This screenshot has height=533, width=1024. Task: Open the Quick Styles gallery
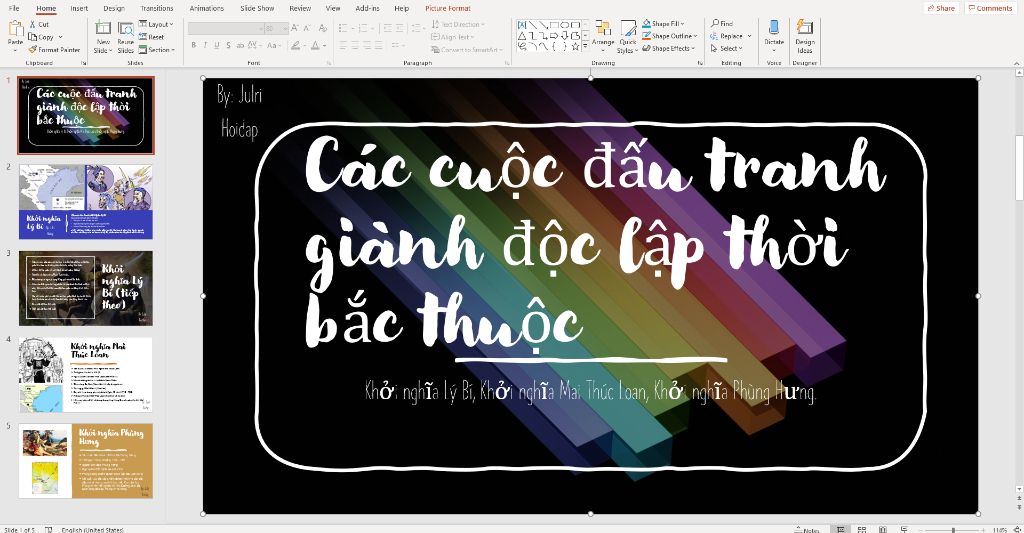coord(627,37)
